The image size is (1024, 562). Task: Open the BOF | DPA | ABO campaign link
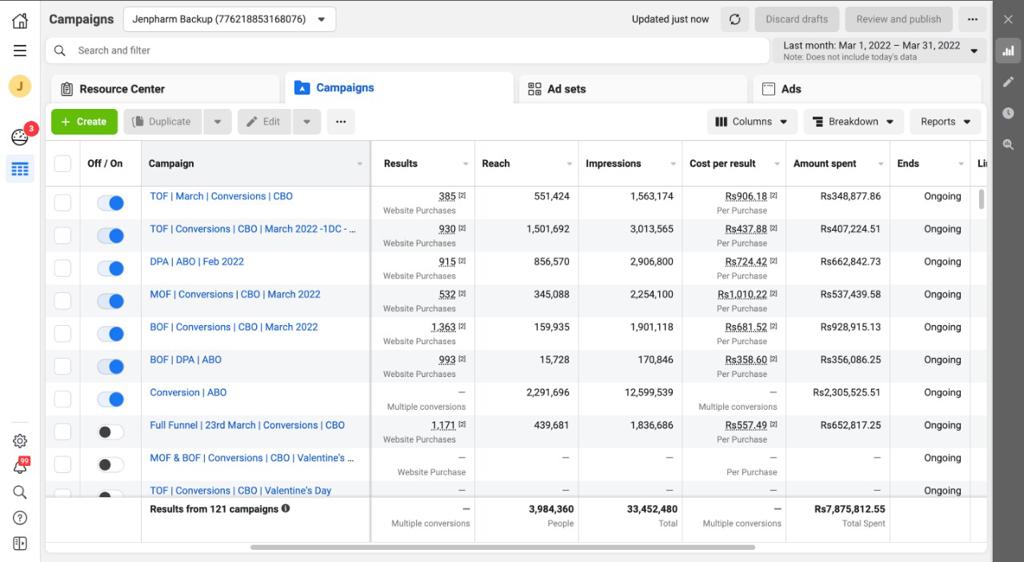(186, 360)
